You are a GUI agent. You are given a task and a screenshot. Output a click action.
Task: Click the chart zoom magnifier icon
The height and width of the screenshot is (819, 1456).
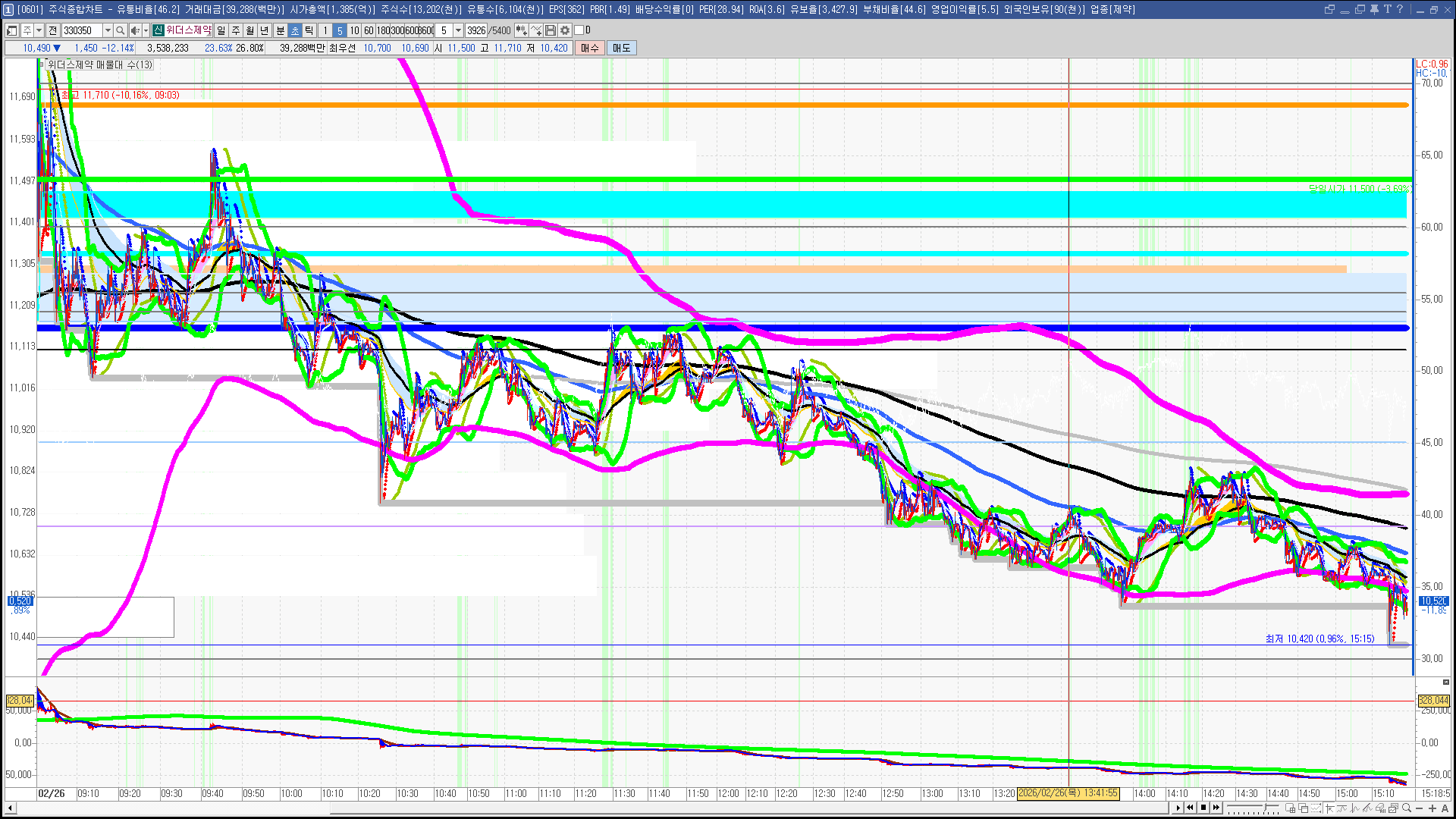pos(1407,808)
